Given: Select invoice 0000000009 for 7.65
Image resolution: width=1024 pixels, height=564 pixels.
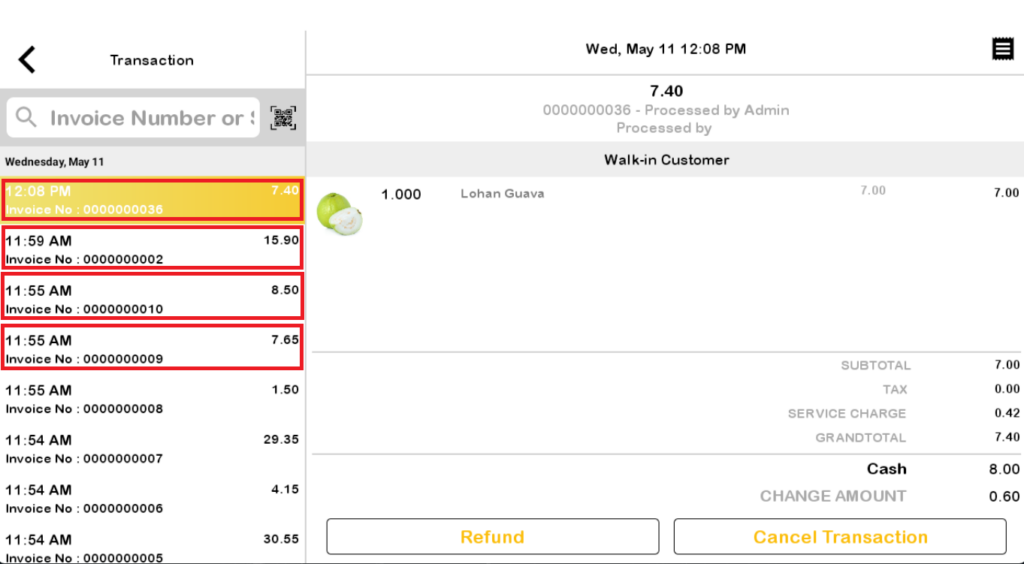Looking at the screenshot, I should pyautogui.click(x=152, y=347).
